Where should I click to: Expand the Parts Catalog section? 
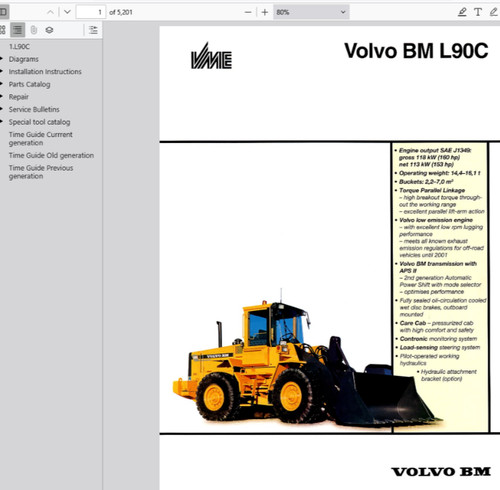click(x=1, y=84)
